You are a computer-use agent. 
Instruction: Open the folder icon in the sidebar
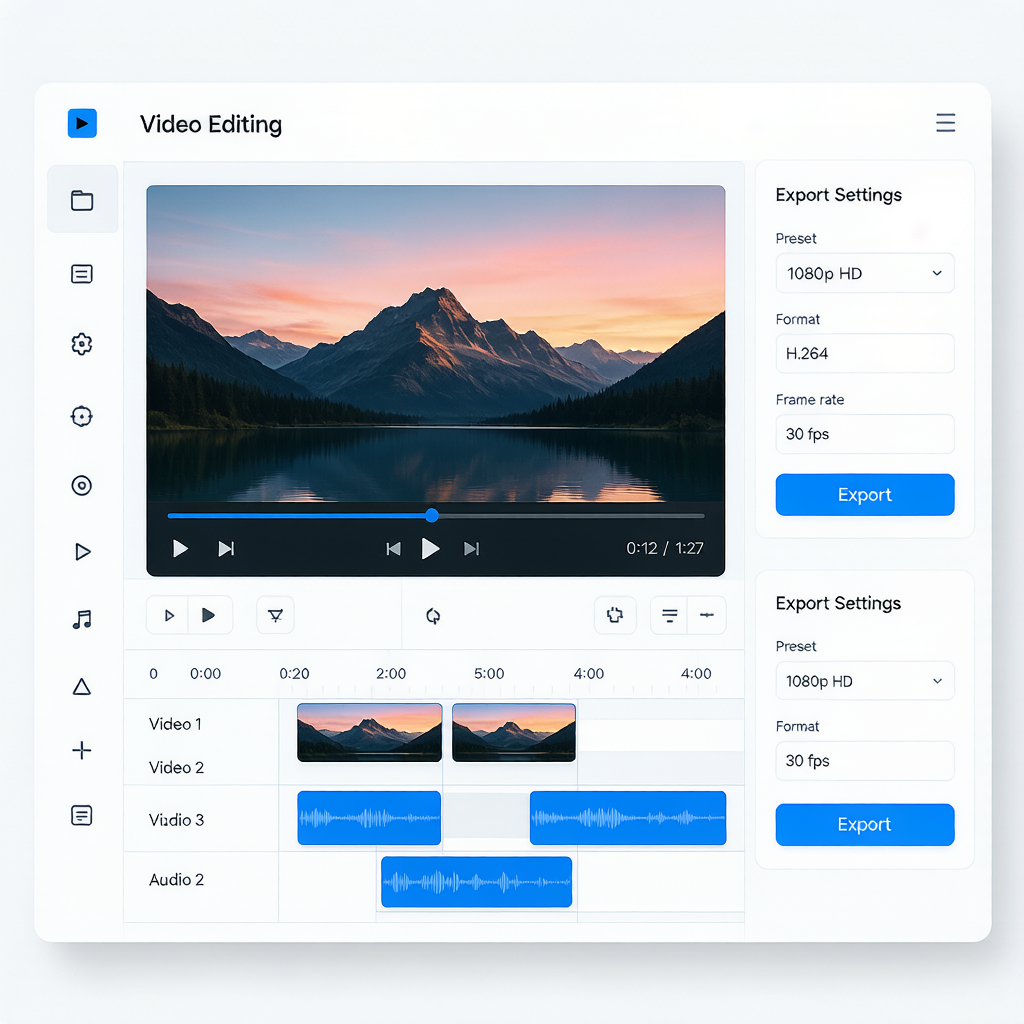point(82,200)
